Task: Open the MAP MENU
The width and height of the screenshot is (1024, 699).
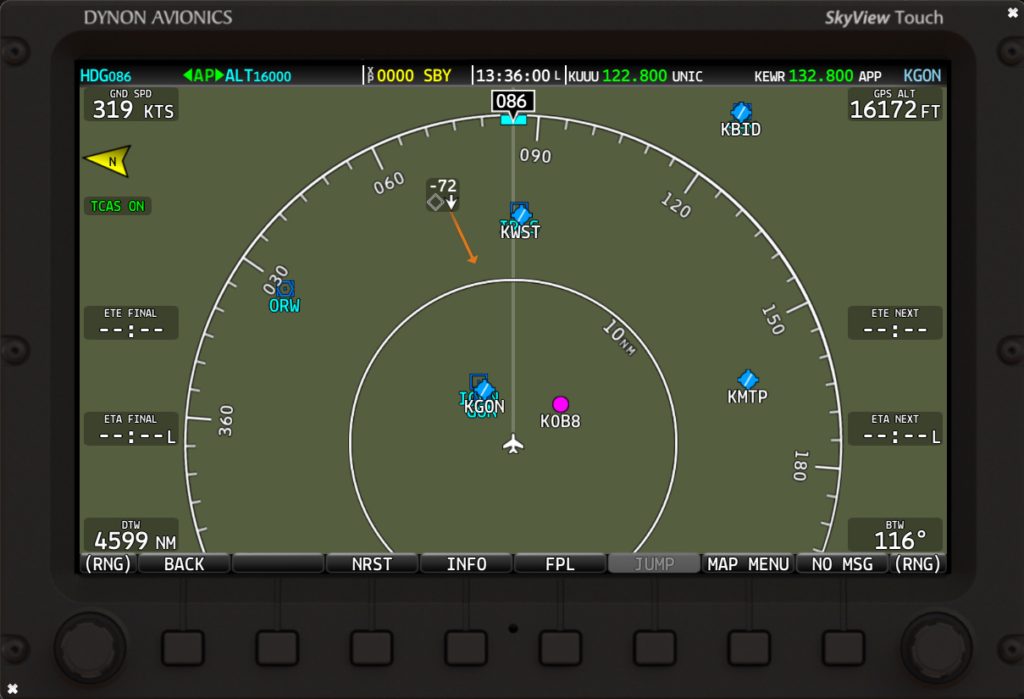Action: click(x=748, y=564)
